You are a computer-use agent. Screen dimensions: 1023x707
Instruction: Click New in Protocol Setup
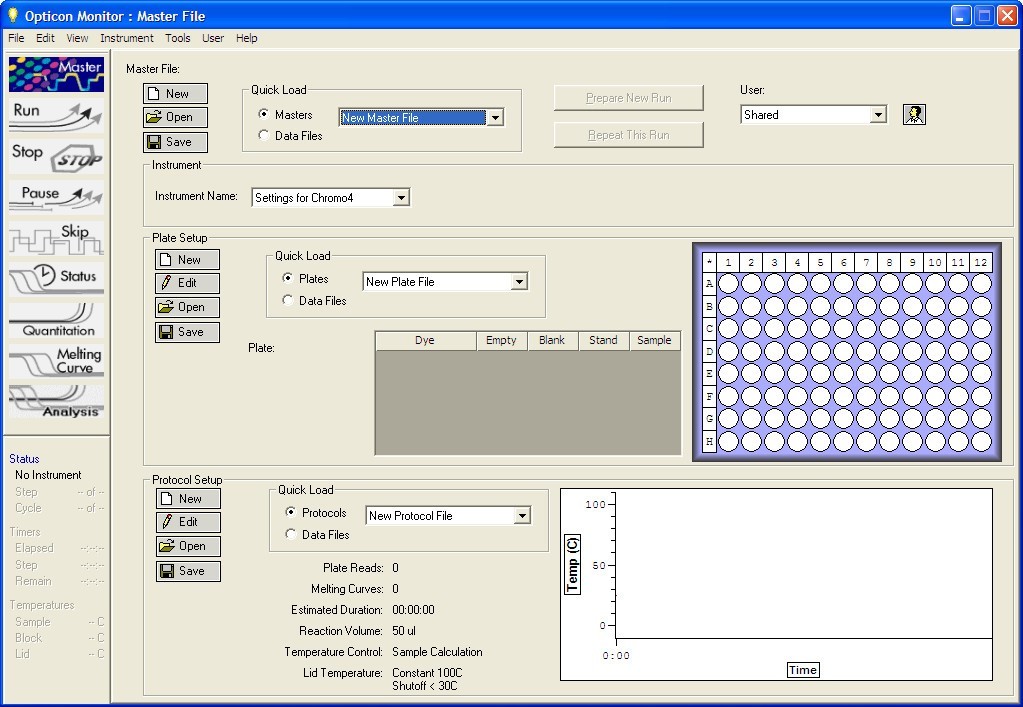point(189,499)
